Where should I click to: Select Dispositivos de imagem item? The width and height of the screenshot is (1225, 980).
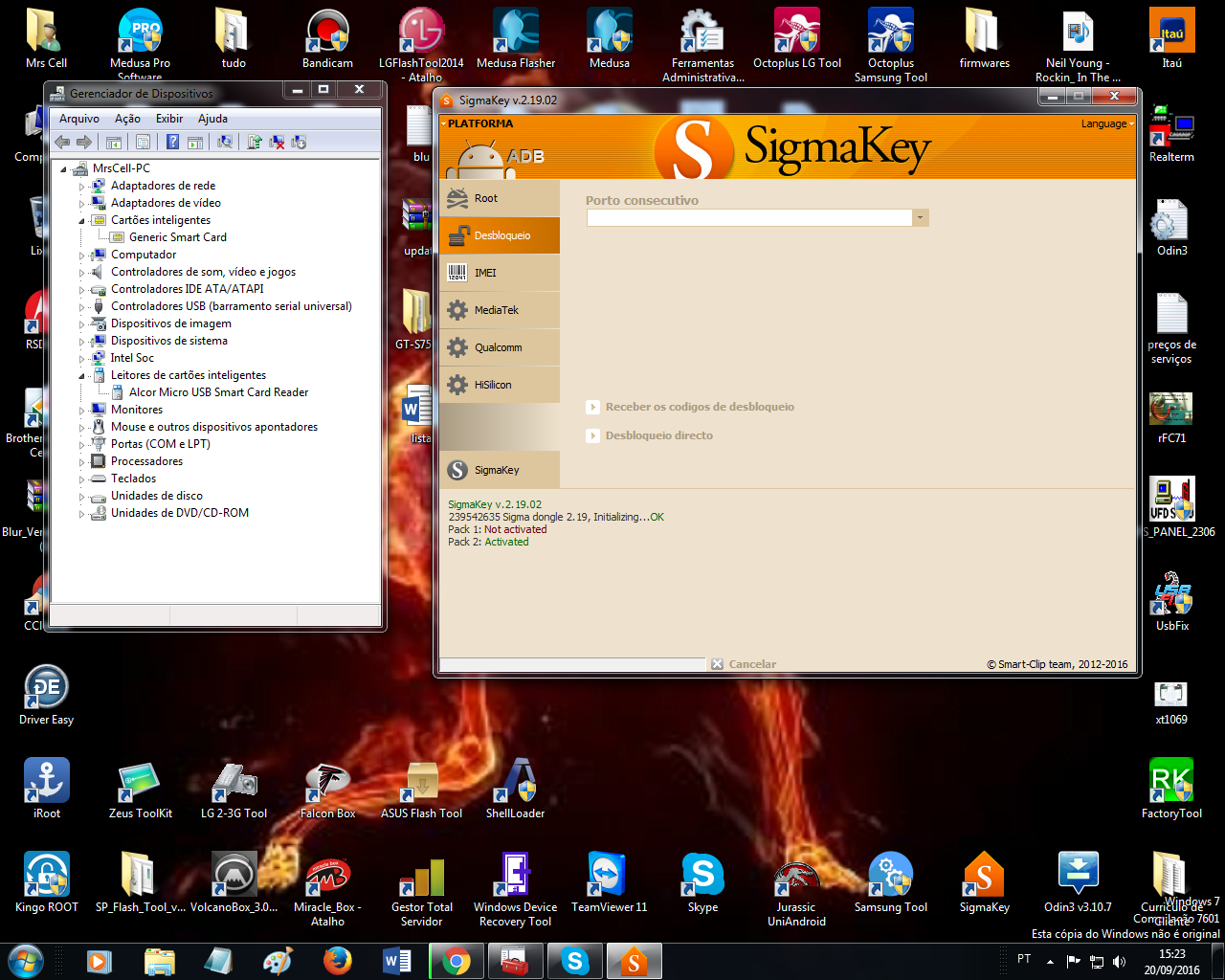(x=171, y=323)
